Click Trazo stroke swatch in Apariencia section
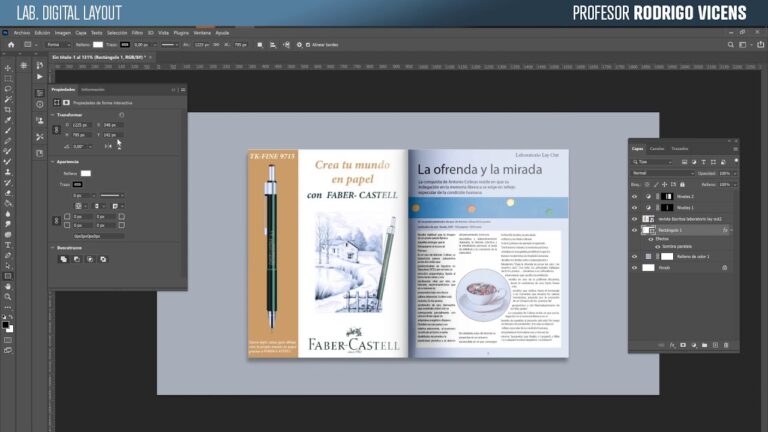This screenshot has height=432, width=768. [x=77, y=185]
